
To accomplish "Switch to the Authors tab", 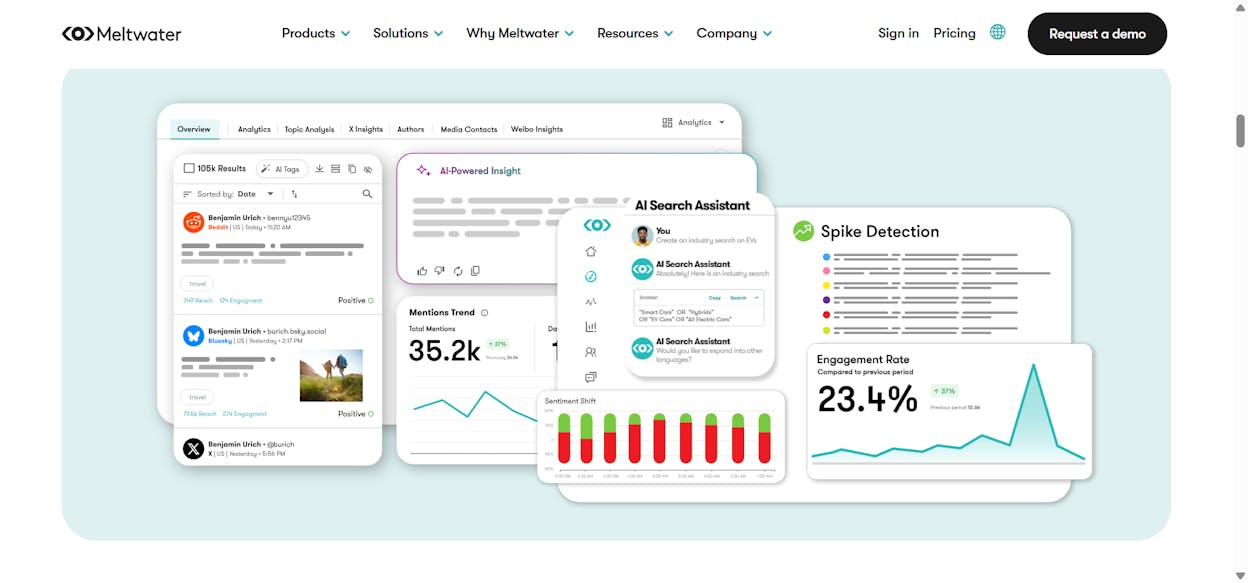I will 411,129.
